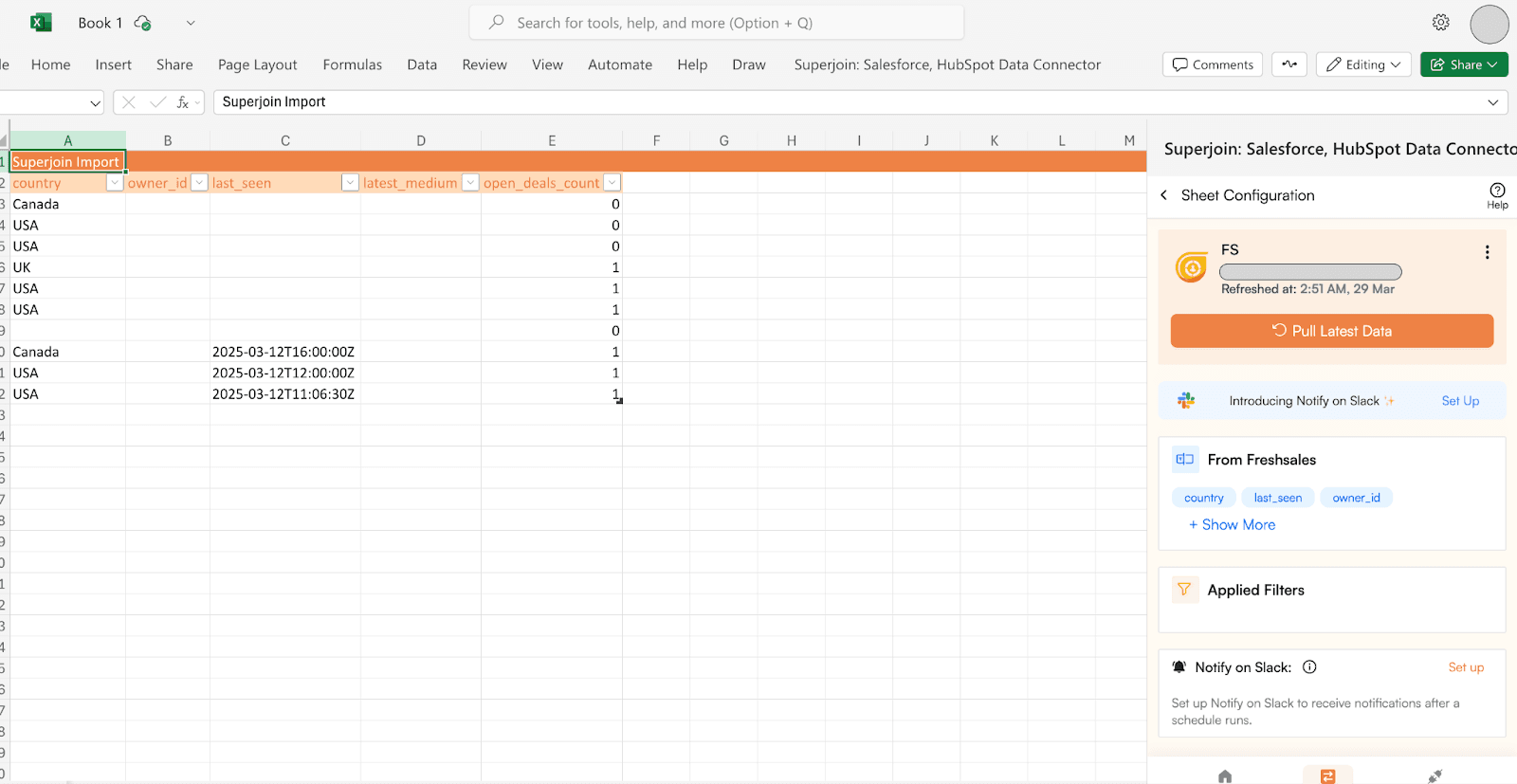Open the latest_medium column filter dropdown
Viewport: 1517px width, 784px height.
pyautogui.click(x=470, y=183)
